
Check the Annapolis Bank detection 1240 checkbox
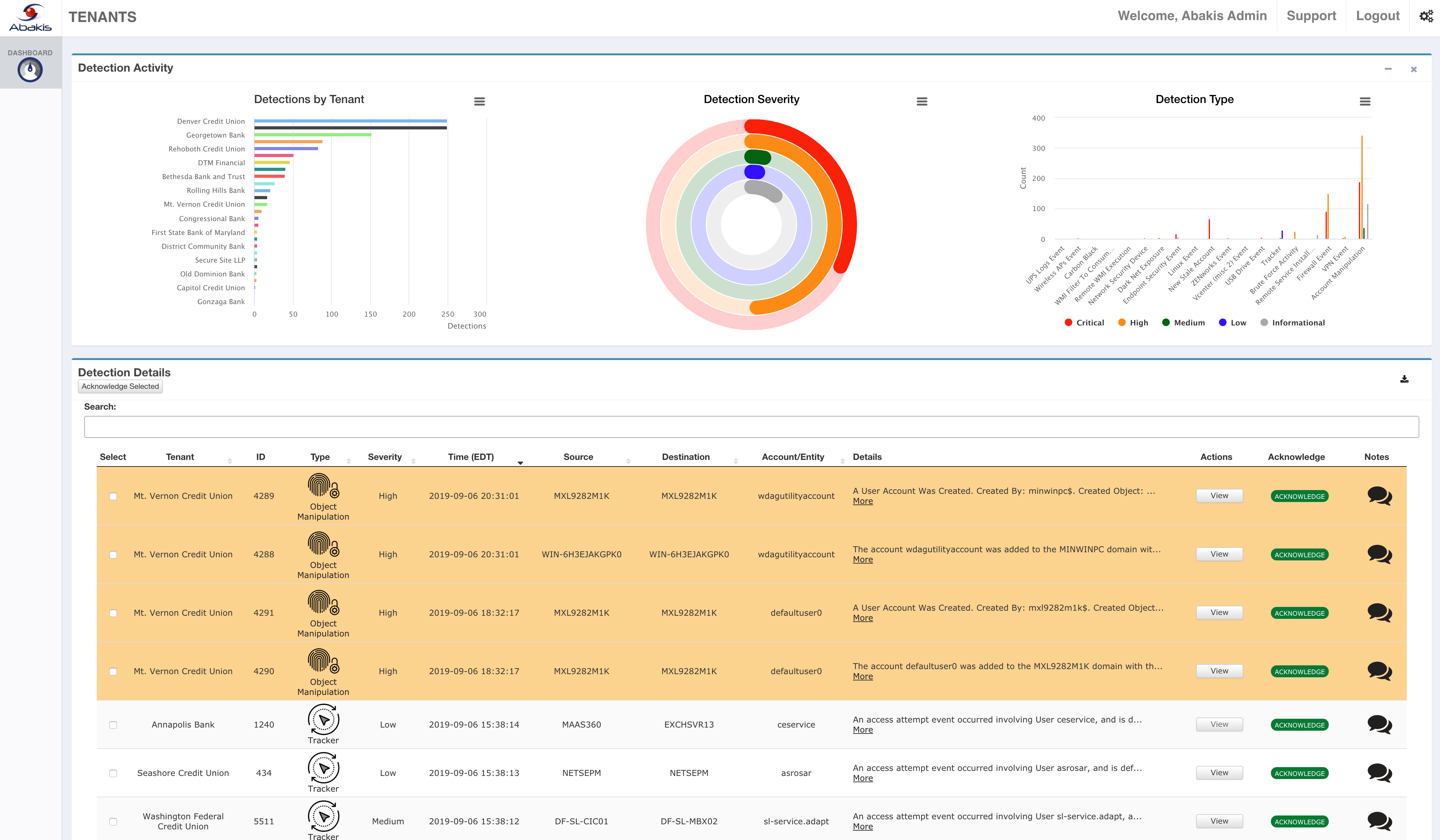click(113, 725)
